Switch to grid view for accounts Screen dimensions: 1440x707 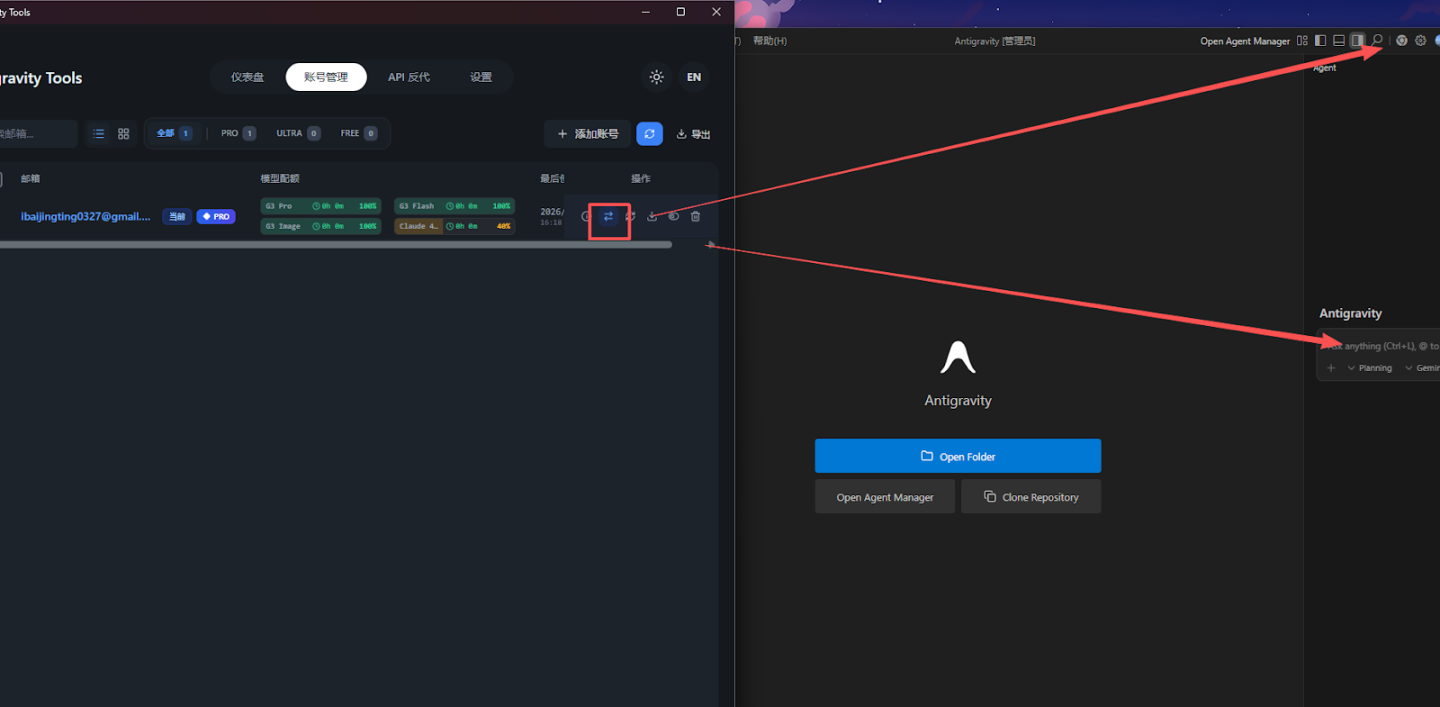pyautogui.click(x=122, y=132)
